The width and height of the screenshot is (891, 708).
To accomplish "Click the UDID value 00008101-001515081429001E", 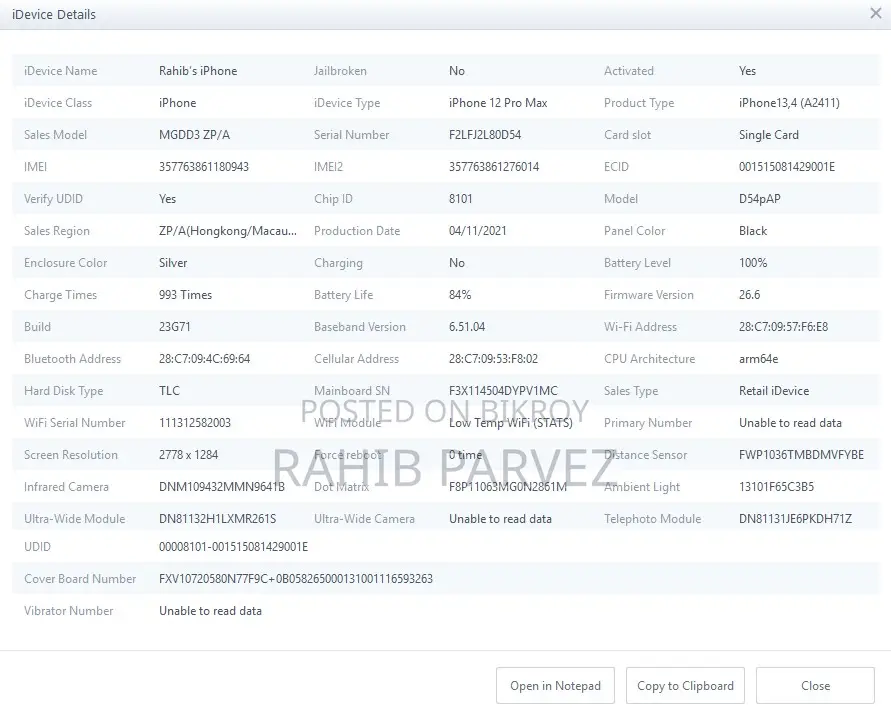I will (233, 547).
